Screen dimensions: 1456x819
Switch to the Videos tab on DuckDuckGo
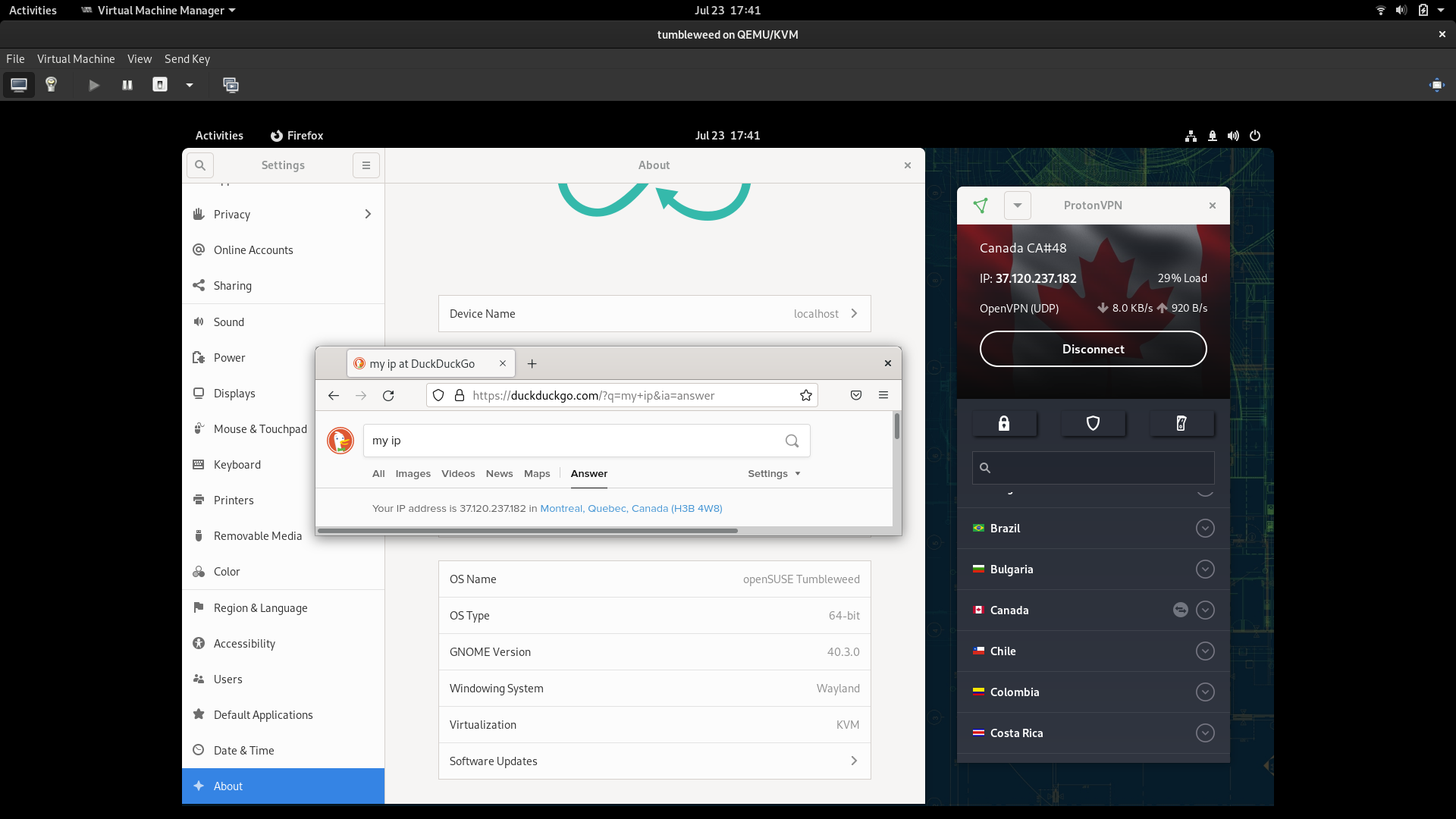(x=458, y=473)
